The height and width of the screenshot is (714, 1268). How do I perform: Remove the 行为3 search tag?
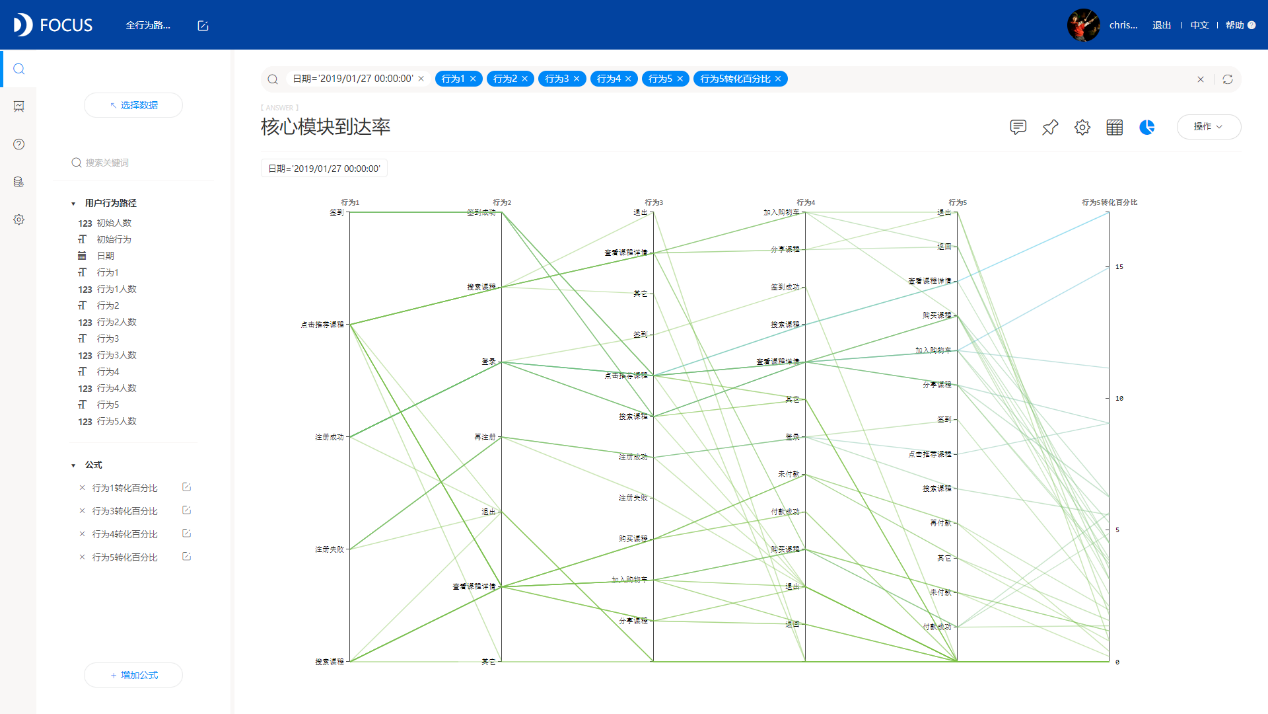577,79
